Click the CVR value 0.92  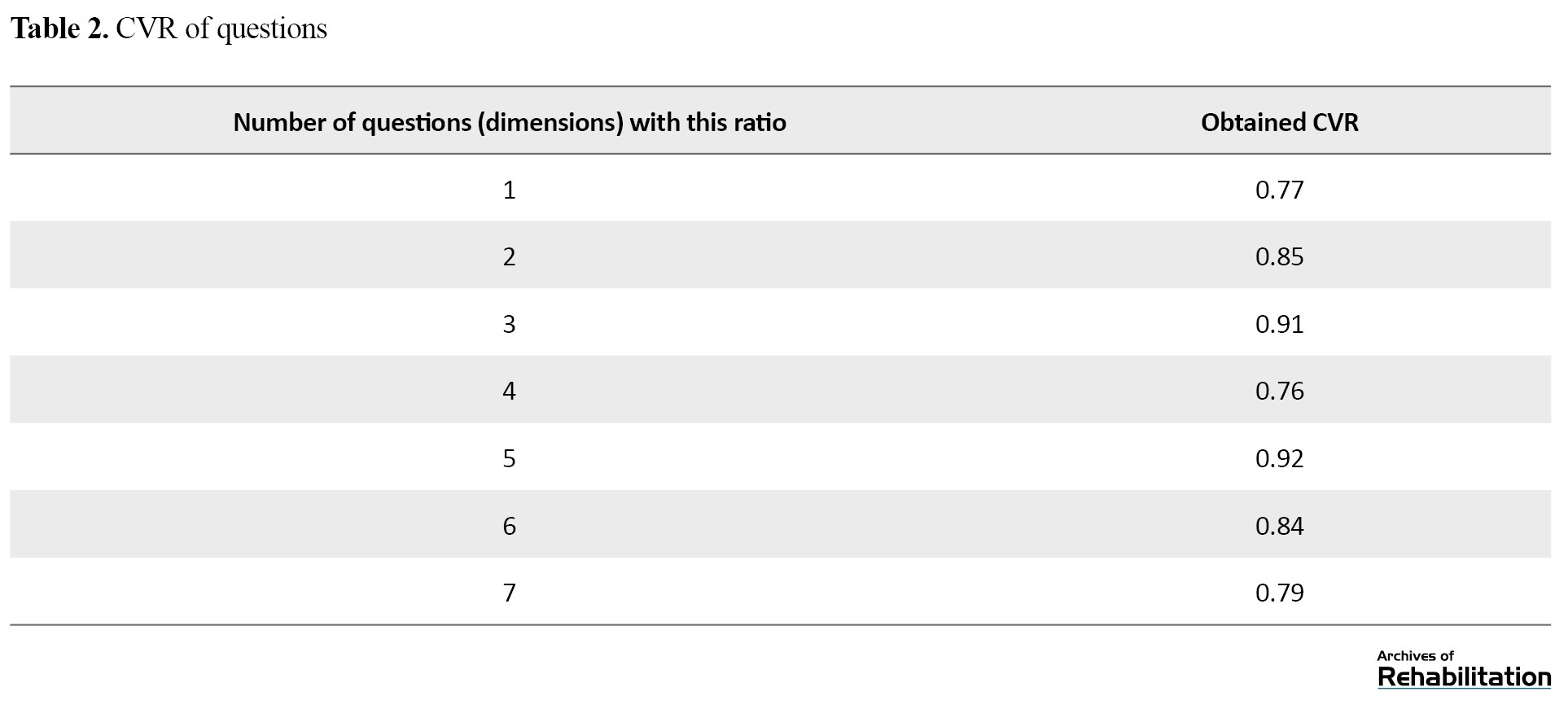click(x=1279, y=458)
